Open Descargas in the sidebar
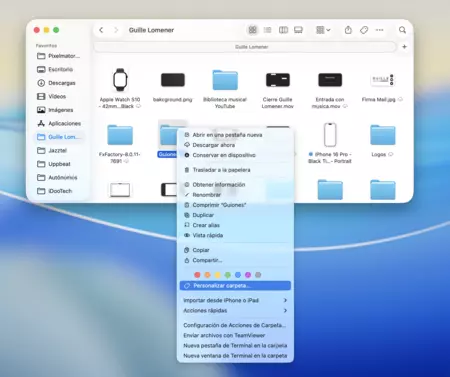This screenshot has width=450, height=377. pos(59,83)
